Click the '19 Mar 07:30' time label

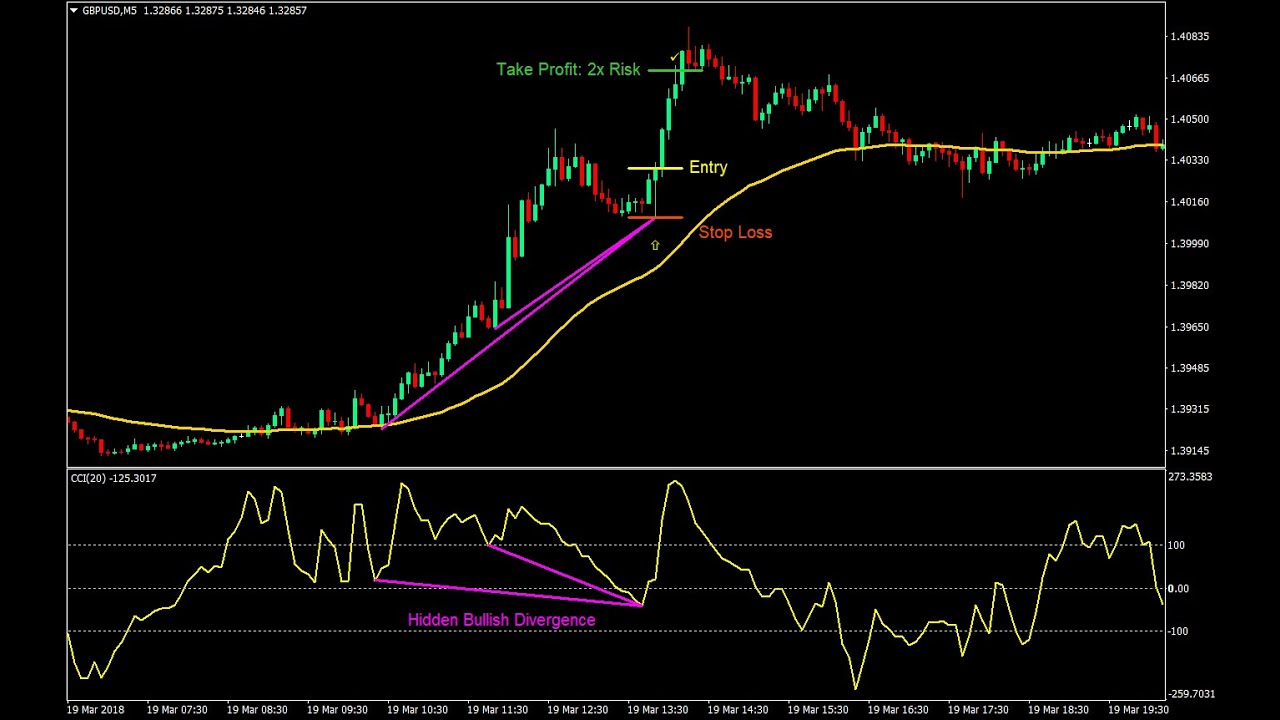(177, 710)
